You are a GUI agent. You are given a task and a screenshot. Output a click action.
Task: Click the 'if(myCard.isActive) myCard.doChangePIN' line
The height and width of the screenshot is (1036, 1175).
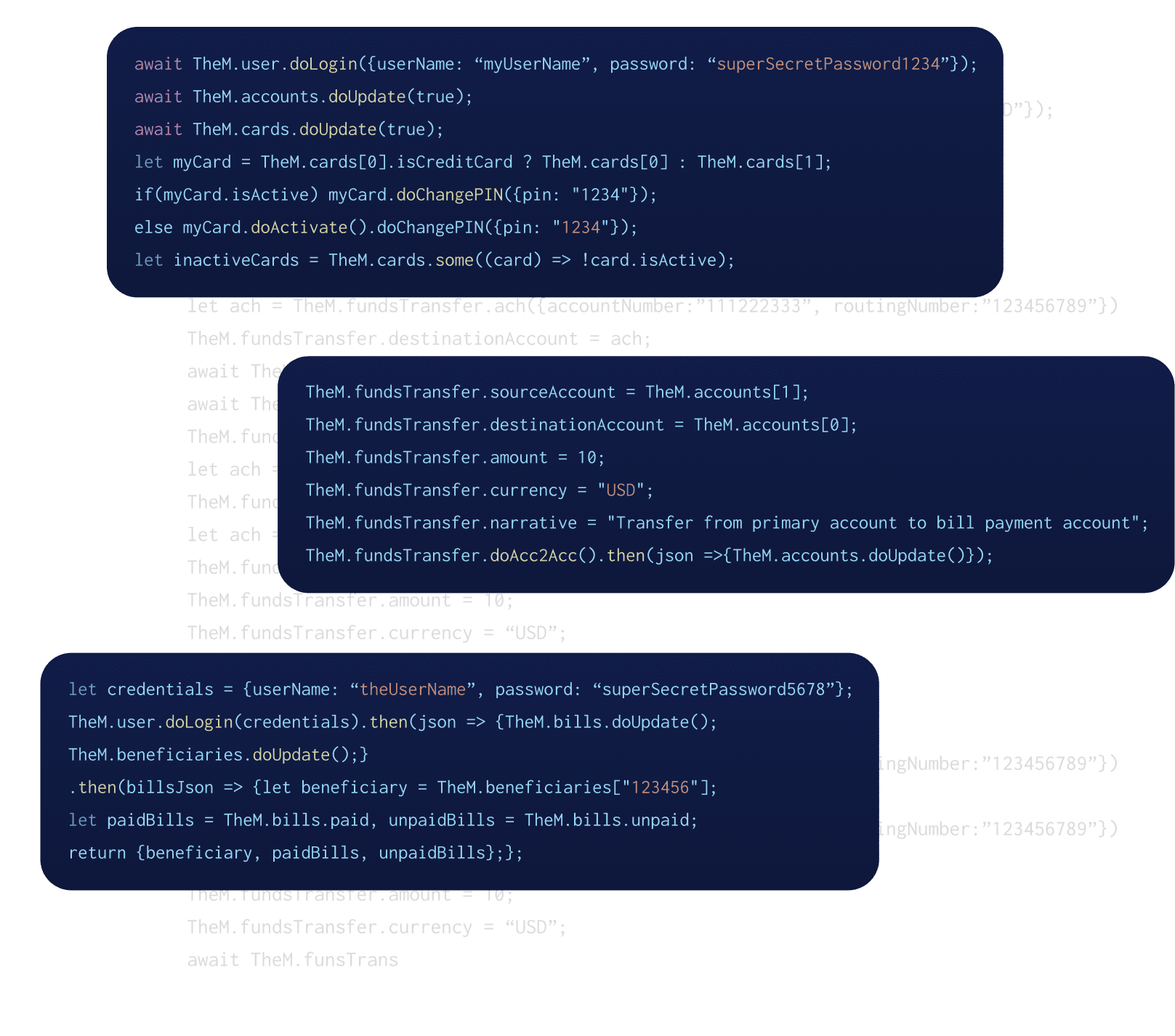395,195
